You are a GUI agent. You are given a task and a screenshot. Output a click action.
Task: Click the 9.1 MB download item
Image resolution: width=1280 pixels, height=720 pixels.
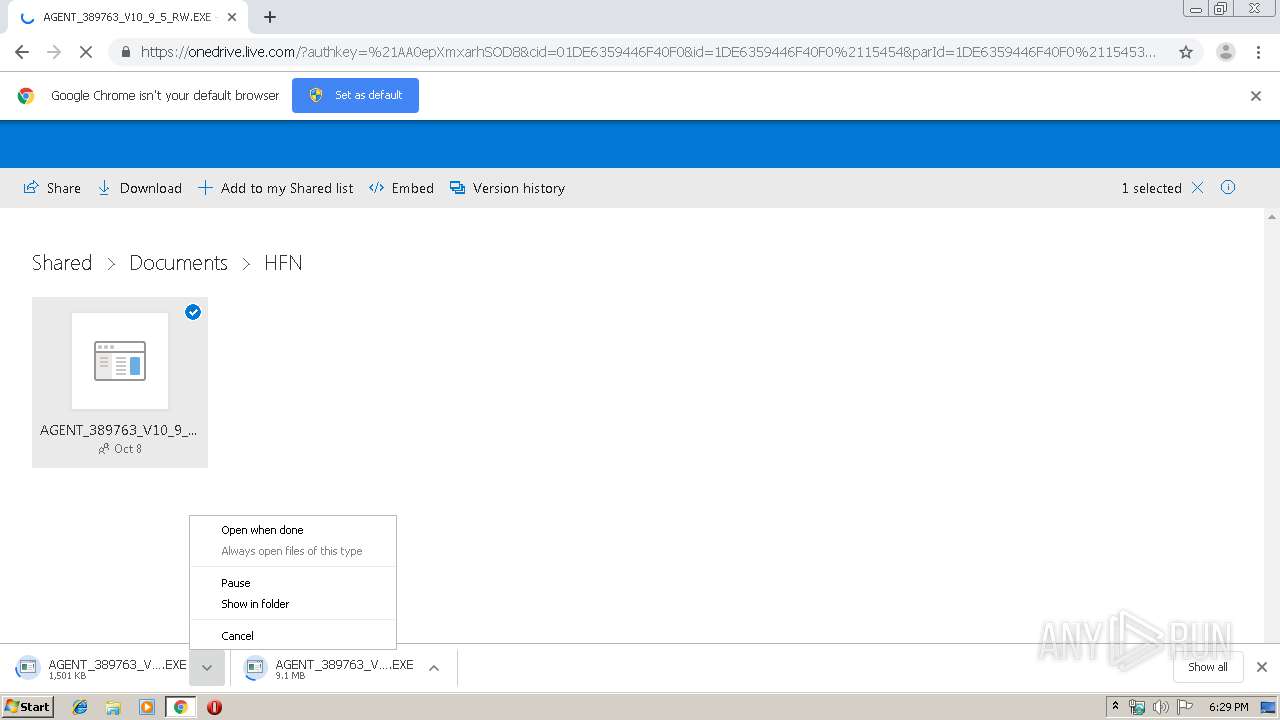pyautogui.click(x=328, y=668)
